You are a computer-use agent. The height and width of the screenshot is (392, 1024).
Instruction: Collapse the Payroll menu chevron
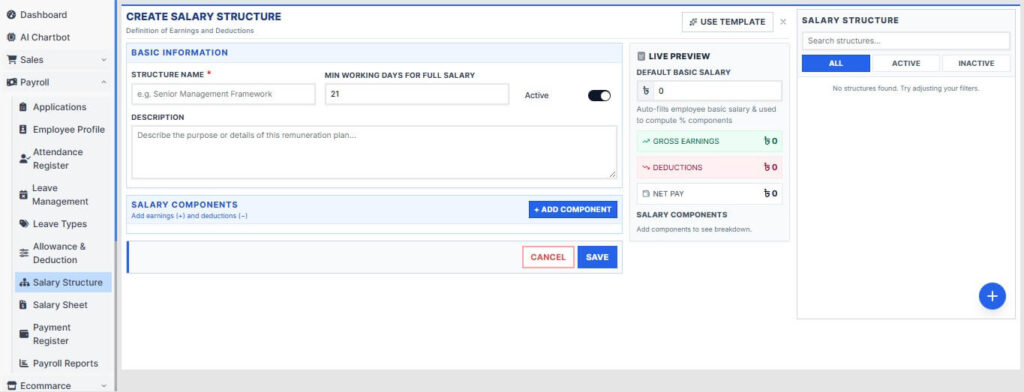[x=104, y=82]
